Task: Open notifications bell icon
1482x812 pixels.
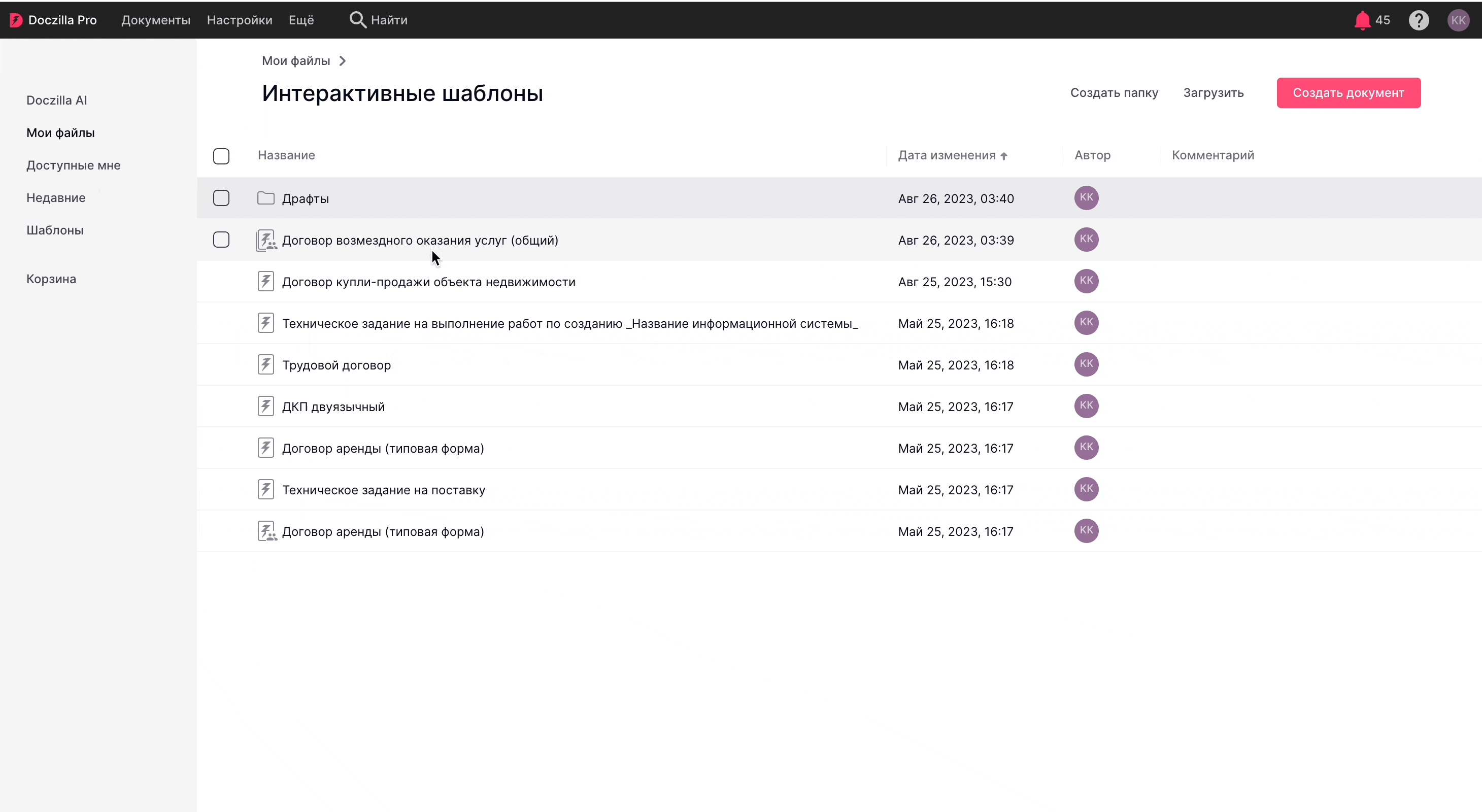Action: 1362,20
